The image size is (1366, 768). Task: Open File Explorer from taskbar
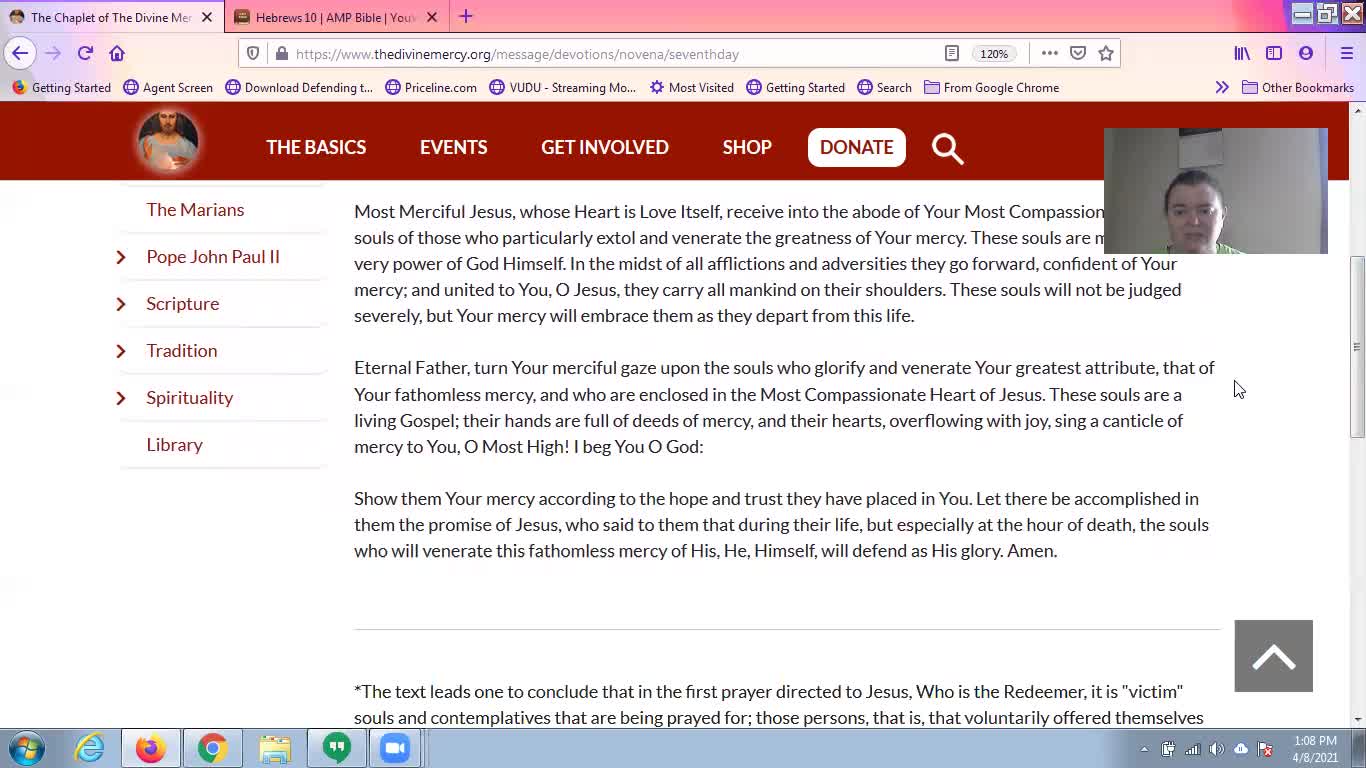point(275,748)
